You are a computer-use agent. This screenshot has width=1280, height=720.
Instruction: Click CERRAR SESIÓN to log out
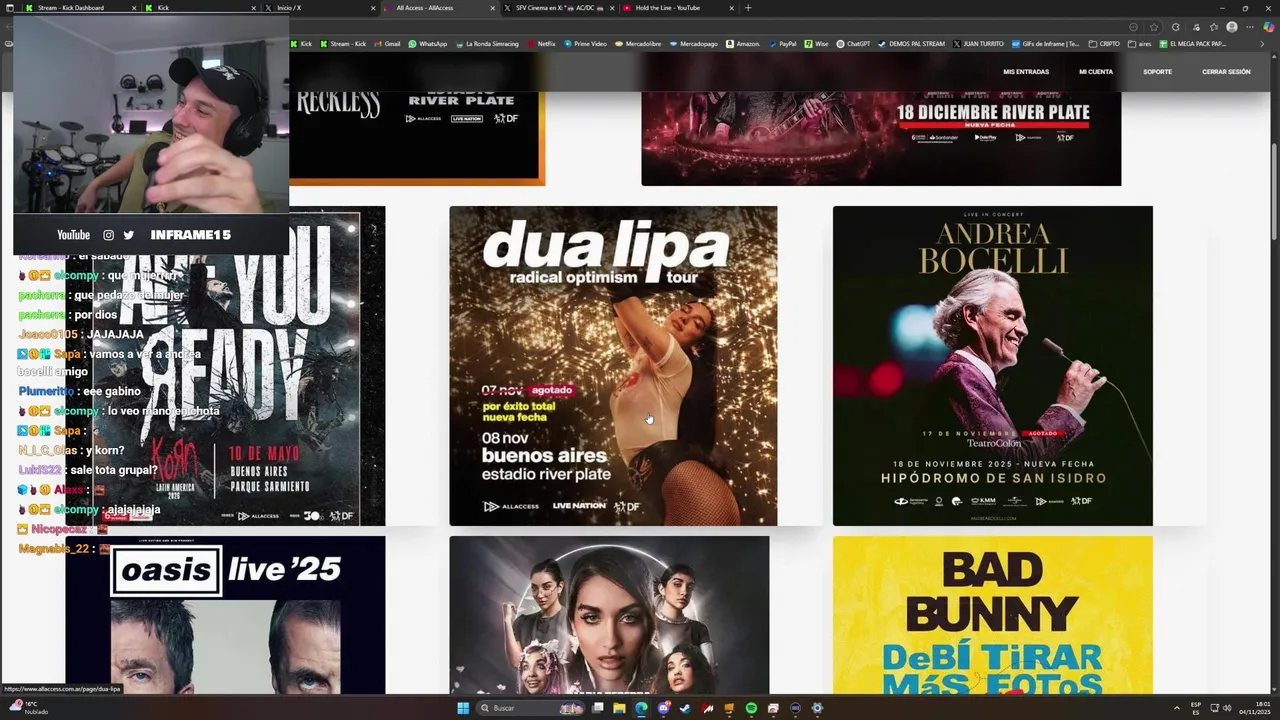click(x=1226, y=72)
